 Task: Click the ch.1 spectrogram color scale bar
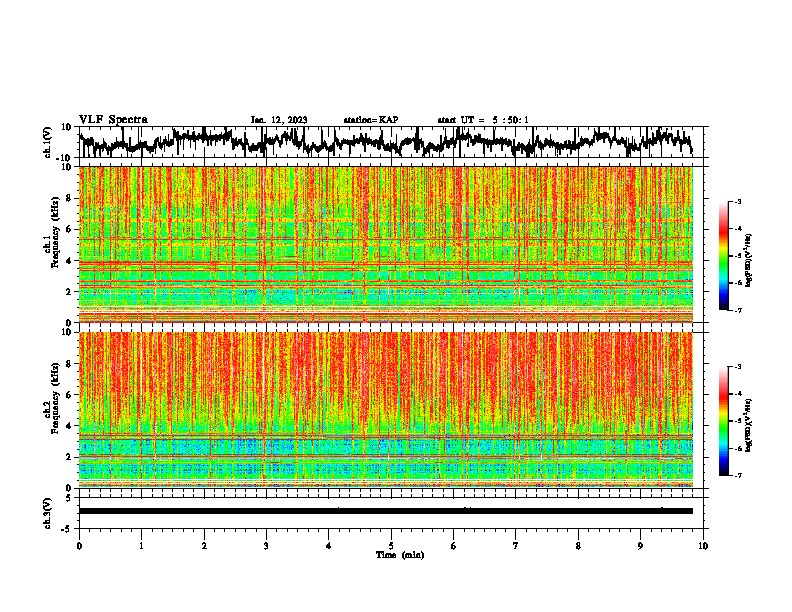[723, 256]
